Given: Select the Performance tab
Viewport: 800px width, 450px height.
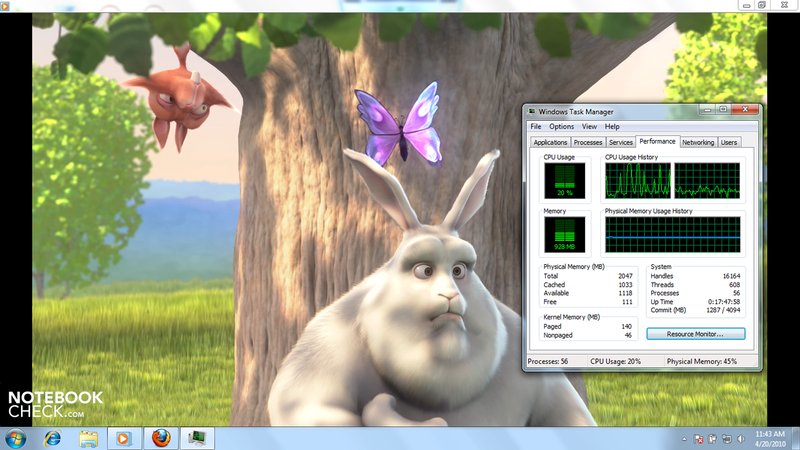Looking at the screenshot, I should pyautogui.click(x=657, y=141).
